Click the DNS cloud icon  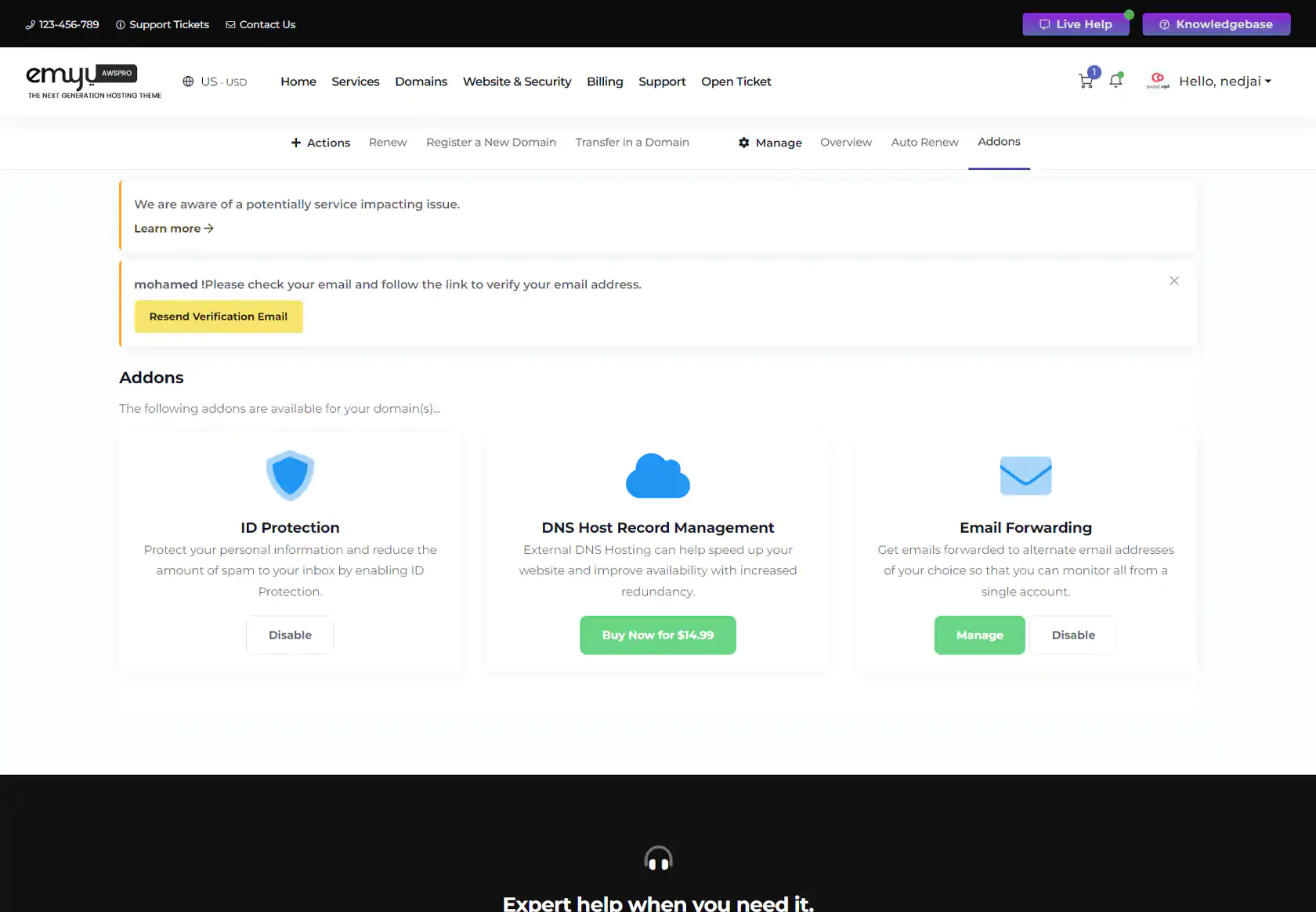click(x=658, y=476)
